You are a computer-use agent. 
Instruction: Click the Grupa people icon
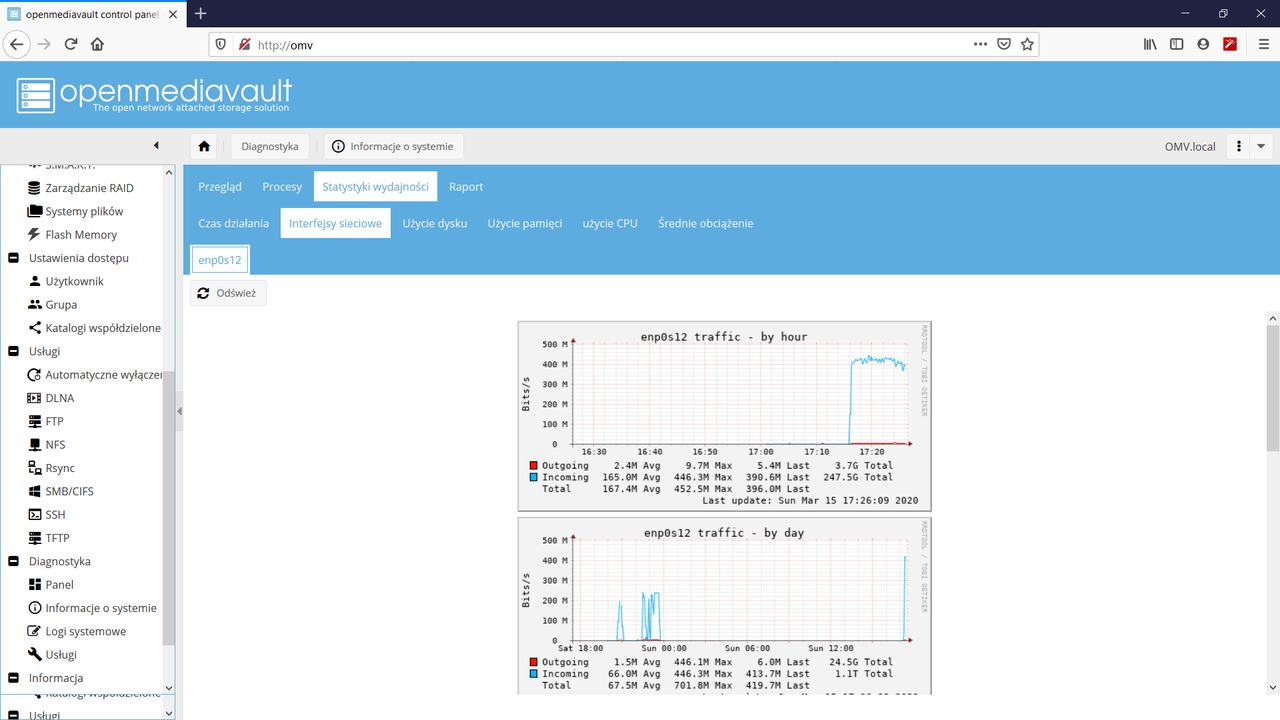(35, 304)
